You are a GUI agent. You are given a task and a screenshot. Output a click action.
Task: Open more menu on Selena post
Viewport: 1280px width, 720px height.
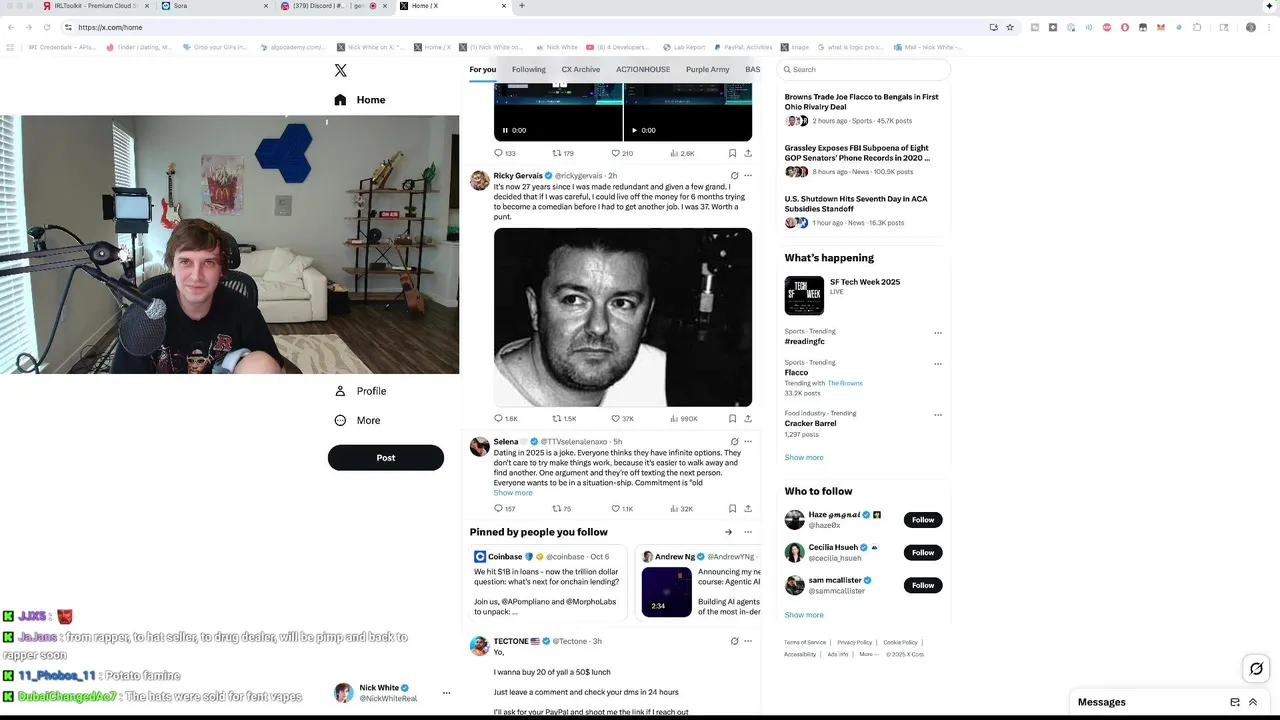[x=748, y=441]
